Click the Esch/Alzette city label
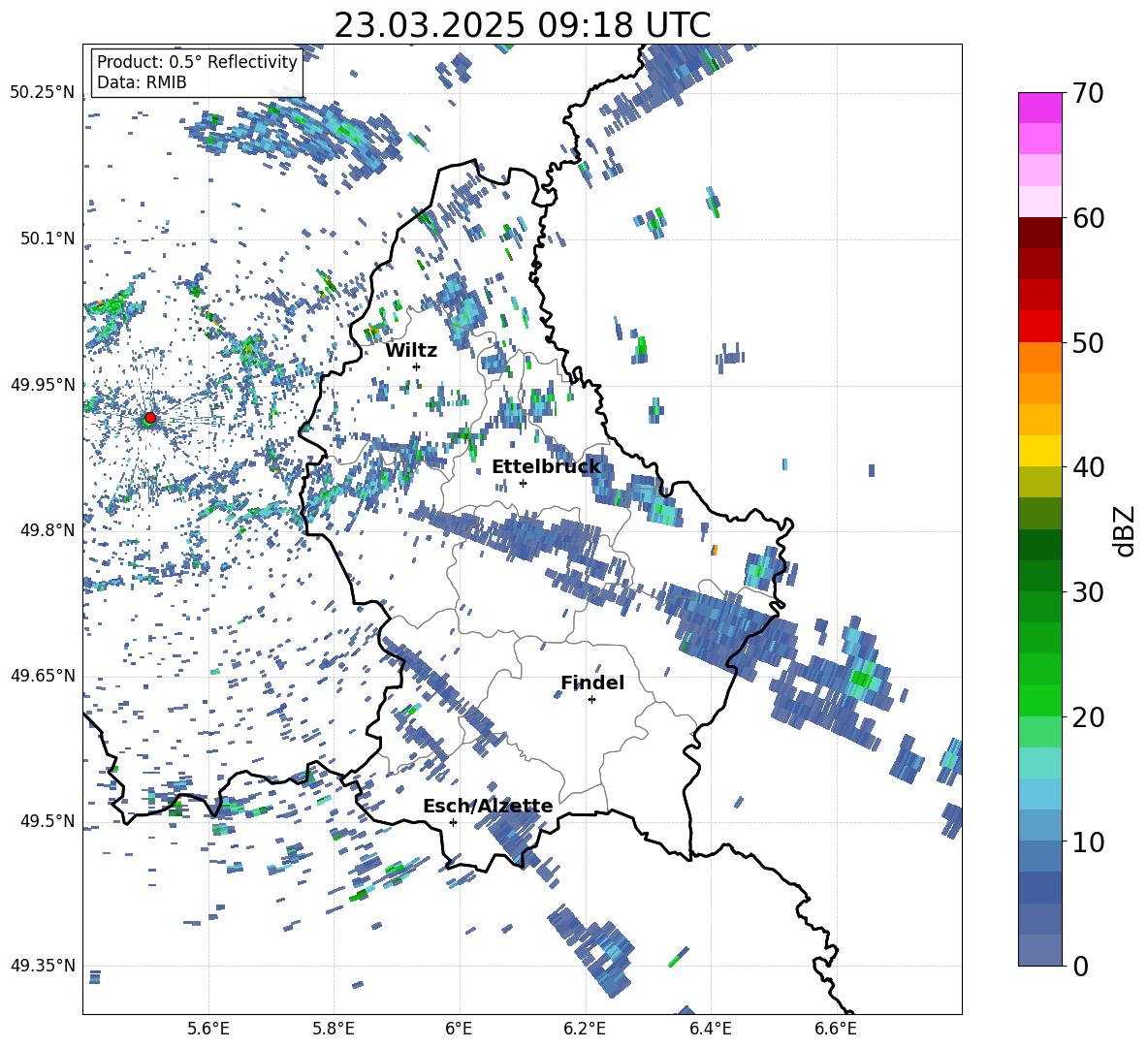1148x1048 pixels. 488,807
